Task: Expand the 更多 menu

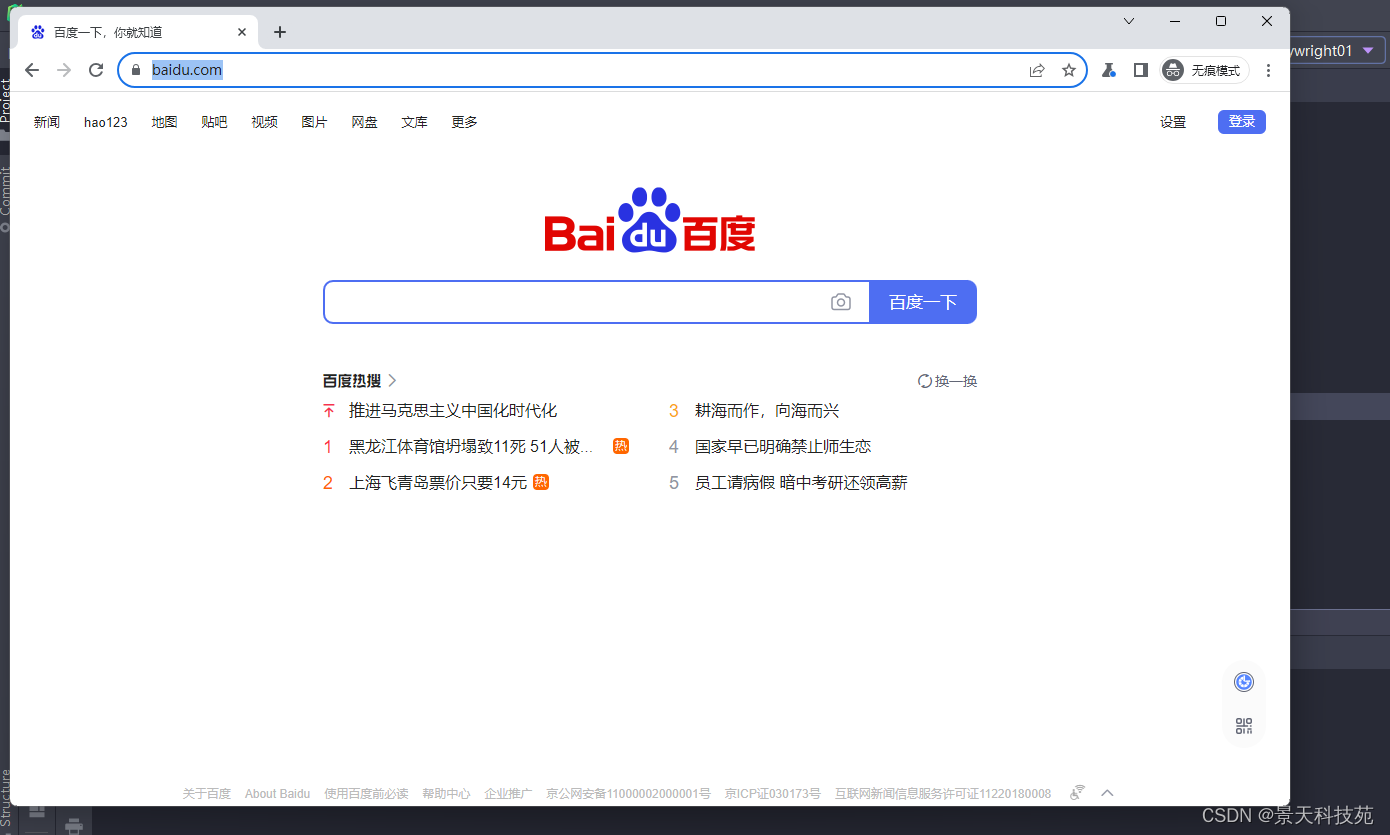Action: [465, 122]
